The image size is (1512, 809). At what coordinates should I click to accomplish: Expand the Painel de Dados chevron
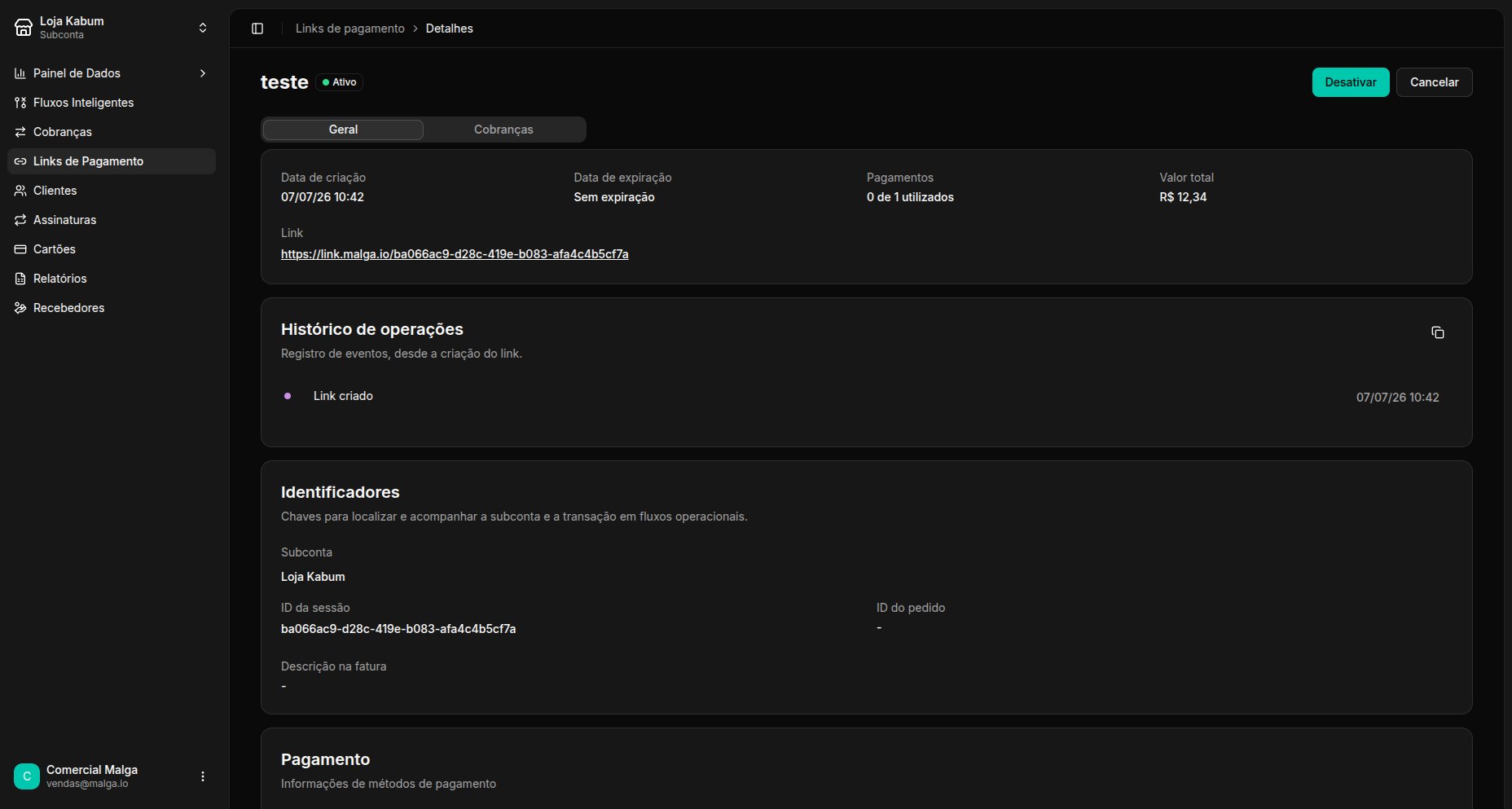click(203, 73)
